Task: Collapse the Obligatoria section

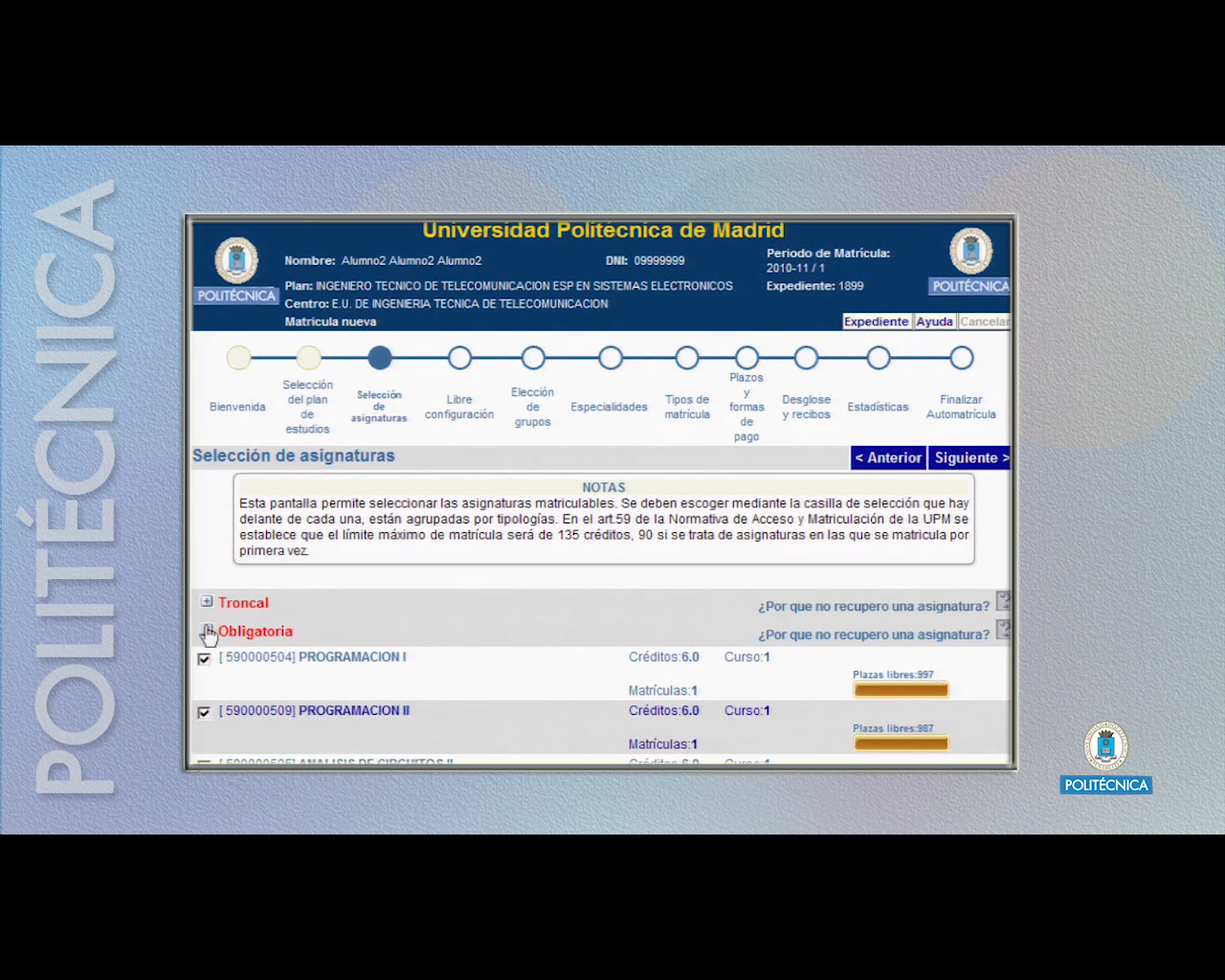Action: 207,631
